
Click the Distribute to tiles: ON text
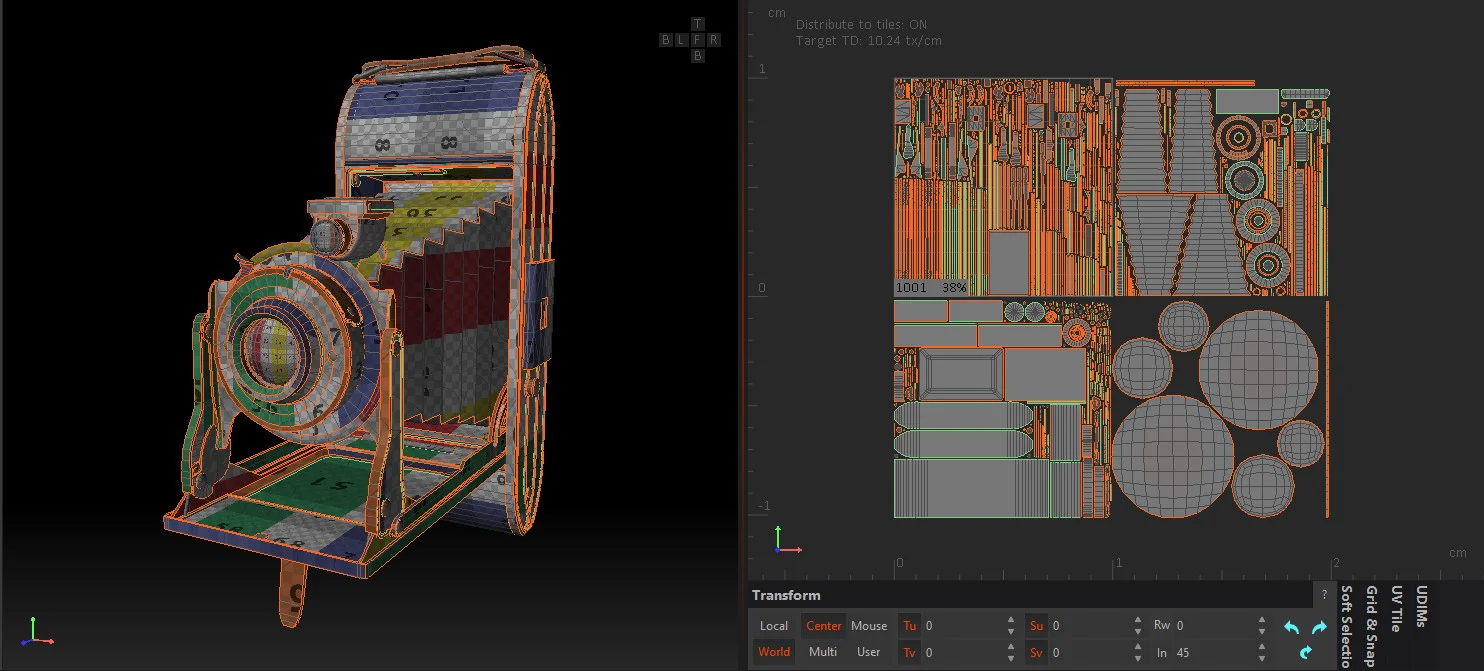pos(861,24)
